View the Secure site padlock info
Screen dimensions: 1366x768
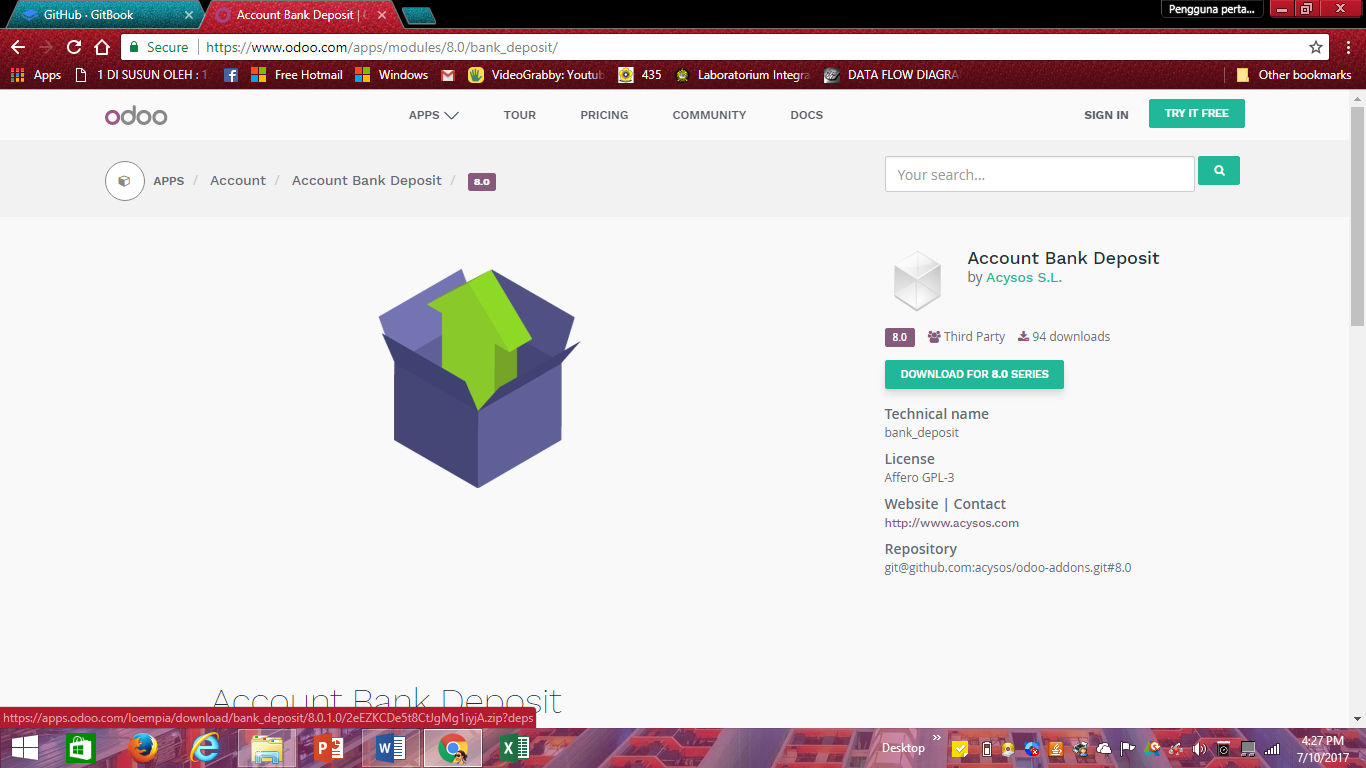(158, 47)
